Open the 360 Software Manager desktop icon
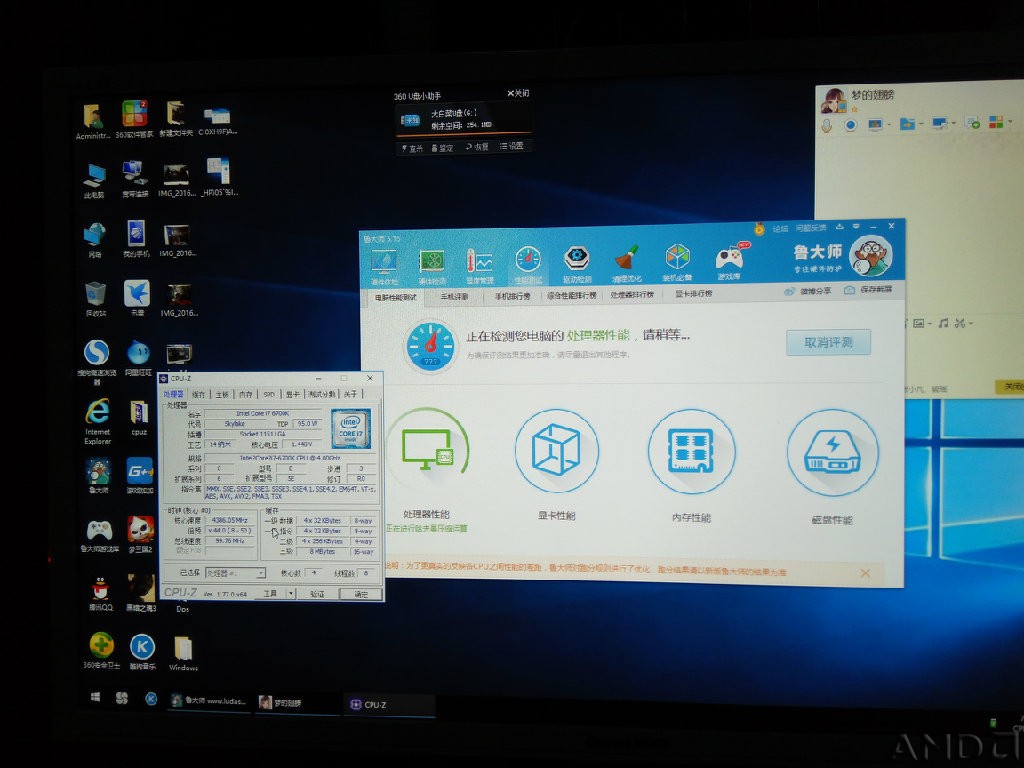Image resolution: width=1024 pixels, height=768 pixels. click(x=135, y=119)
